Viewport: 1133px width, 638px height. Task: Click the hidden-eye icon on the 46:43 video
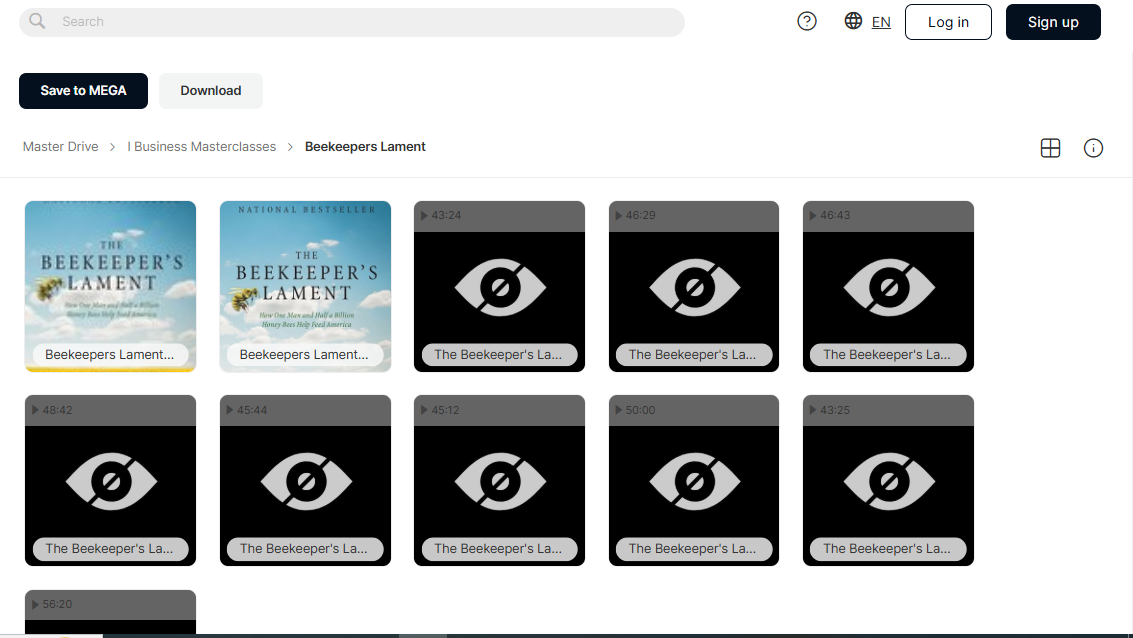click(889, 288)
